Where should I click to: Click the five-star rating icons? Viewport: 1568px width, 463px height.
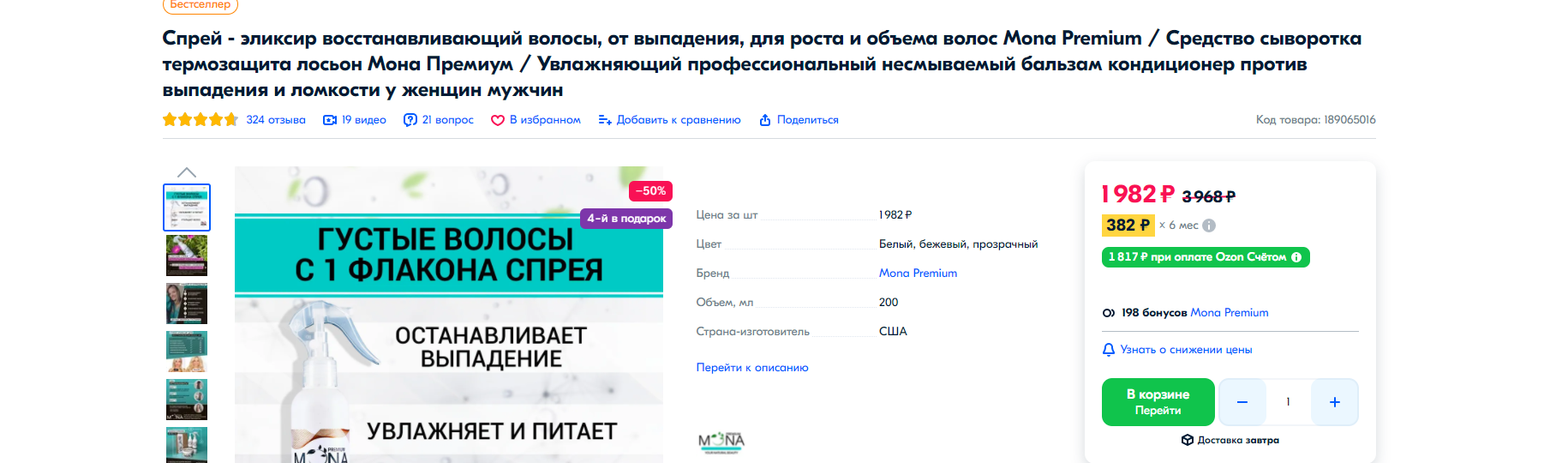[200, 120]
